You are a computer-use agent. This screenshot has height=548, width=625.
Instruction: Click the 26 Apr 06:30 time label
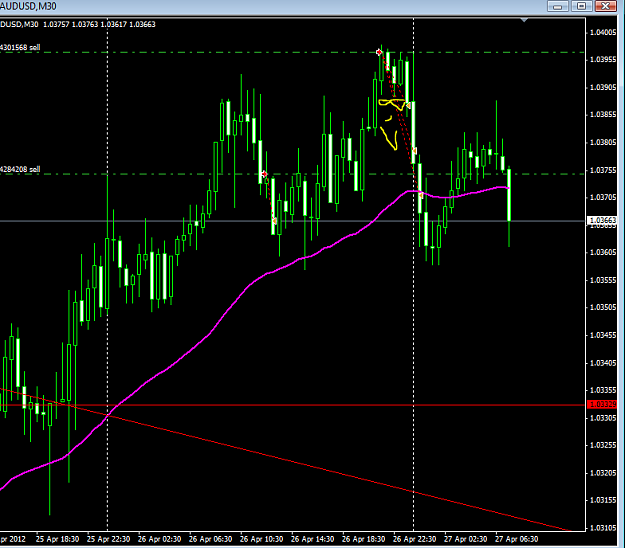click(x=210, y=539)
